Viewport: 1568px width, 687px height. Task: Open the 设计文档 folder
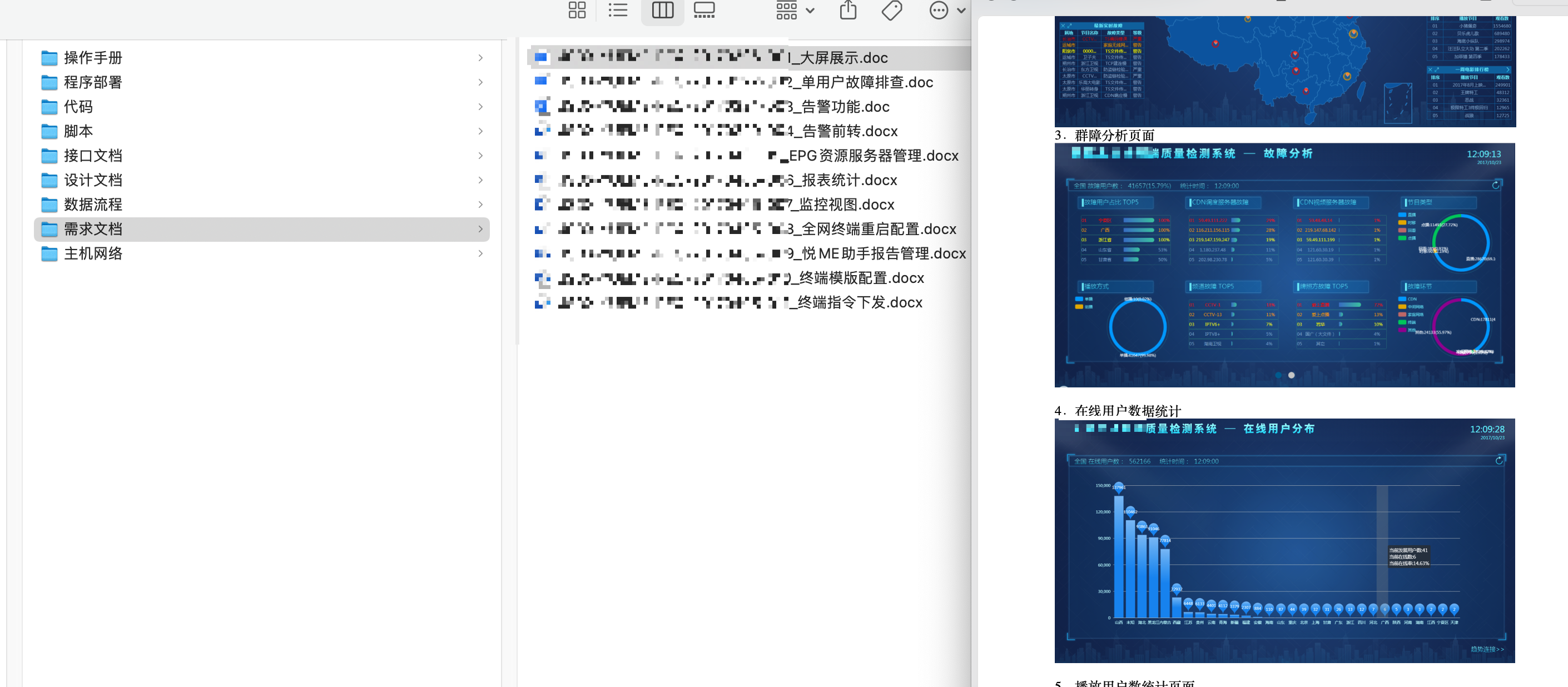coord(93,180)
